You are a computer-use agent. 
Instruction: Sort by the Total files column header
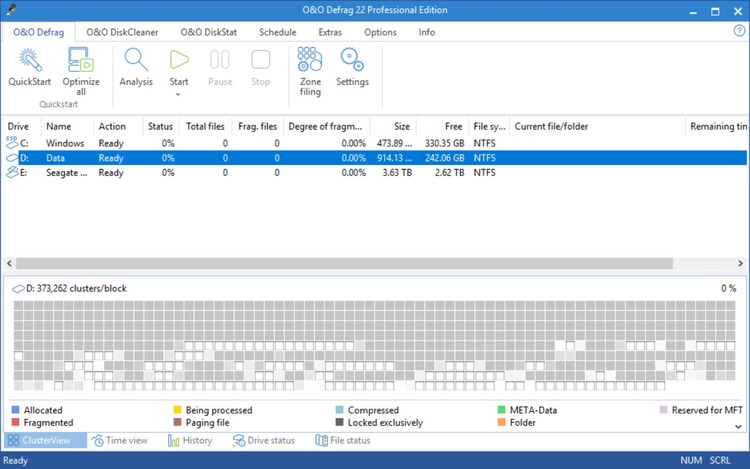pyautogui.click(x=205, y=126)
